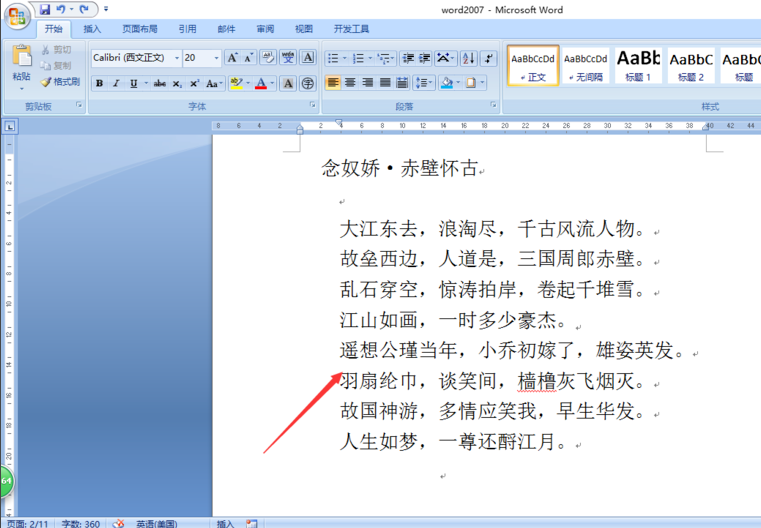Apply red font color
The height and width of the screenshot is (528, 761).
click(x=261, y=83)
